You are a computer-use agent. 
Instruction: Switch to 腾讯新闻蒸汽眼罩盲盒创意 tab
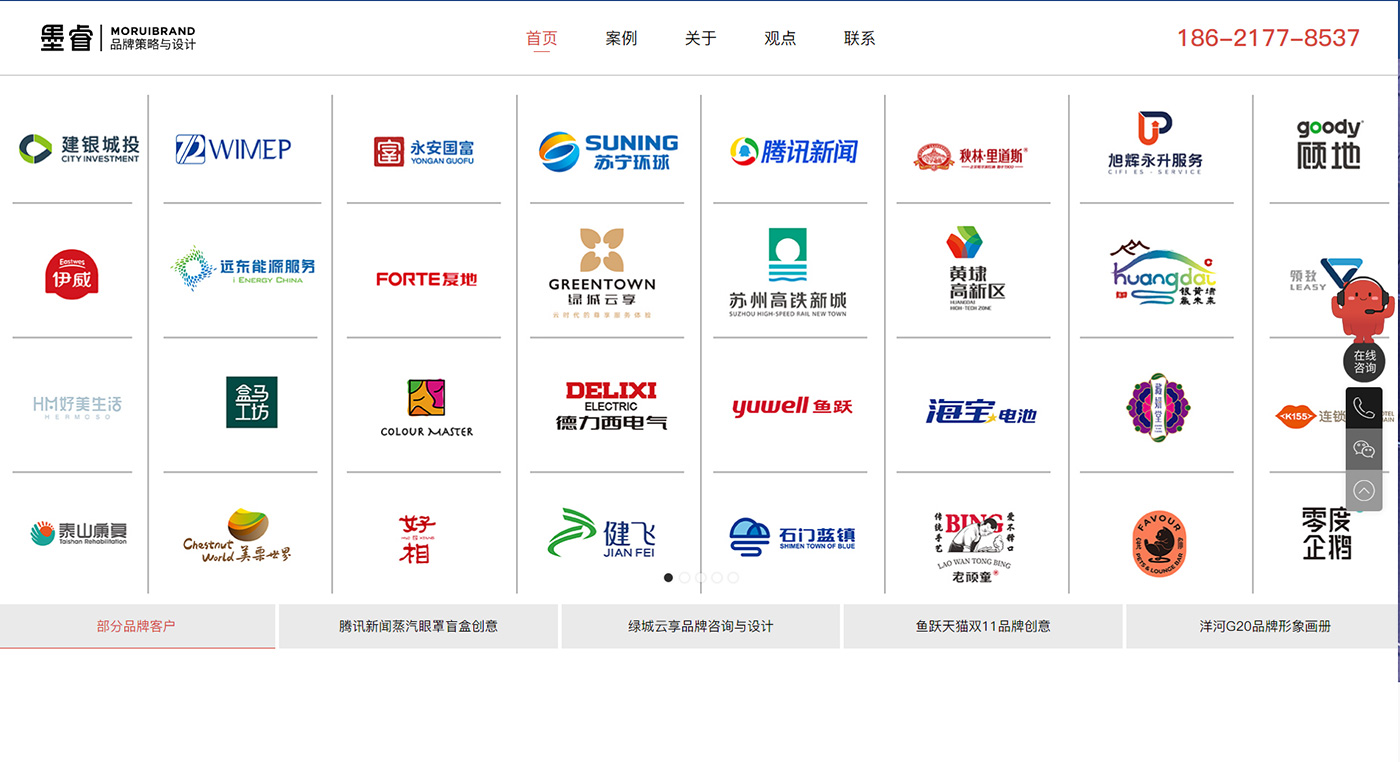click(x=418, y=626)
